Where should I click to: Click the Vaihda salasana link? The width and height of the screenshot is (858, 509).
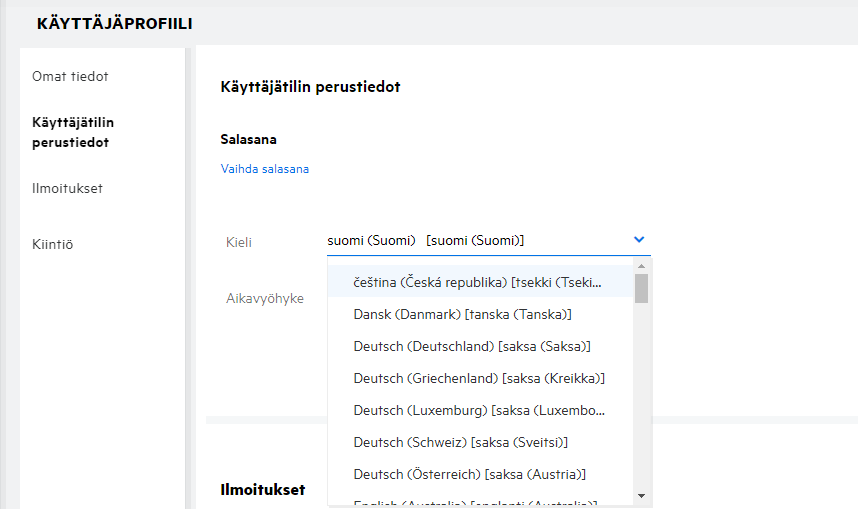(x=265, y=169)
